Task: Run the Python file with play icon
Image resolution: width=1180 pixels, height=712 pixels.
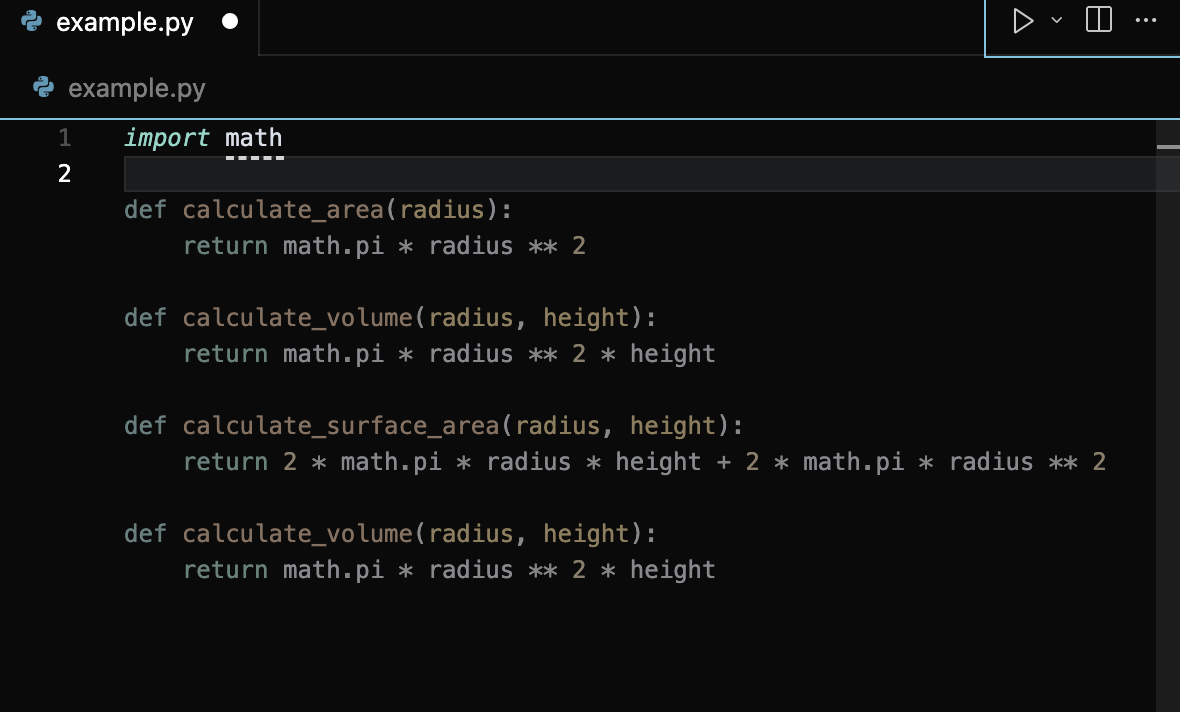Action: coord(1022,21)
